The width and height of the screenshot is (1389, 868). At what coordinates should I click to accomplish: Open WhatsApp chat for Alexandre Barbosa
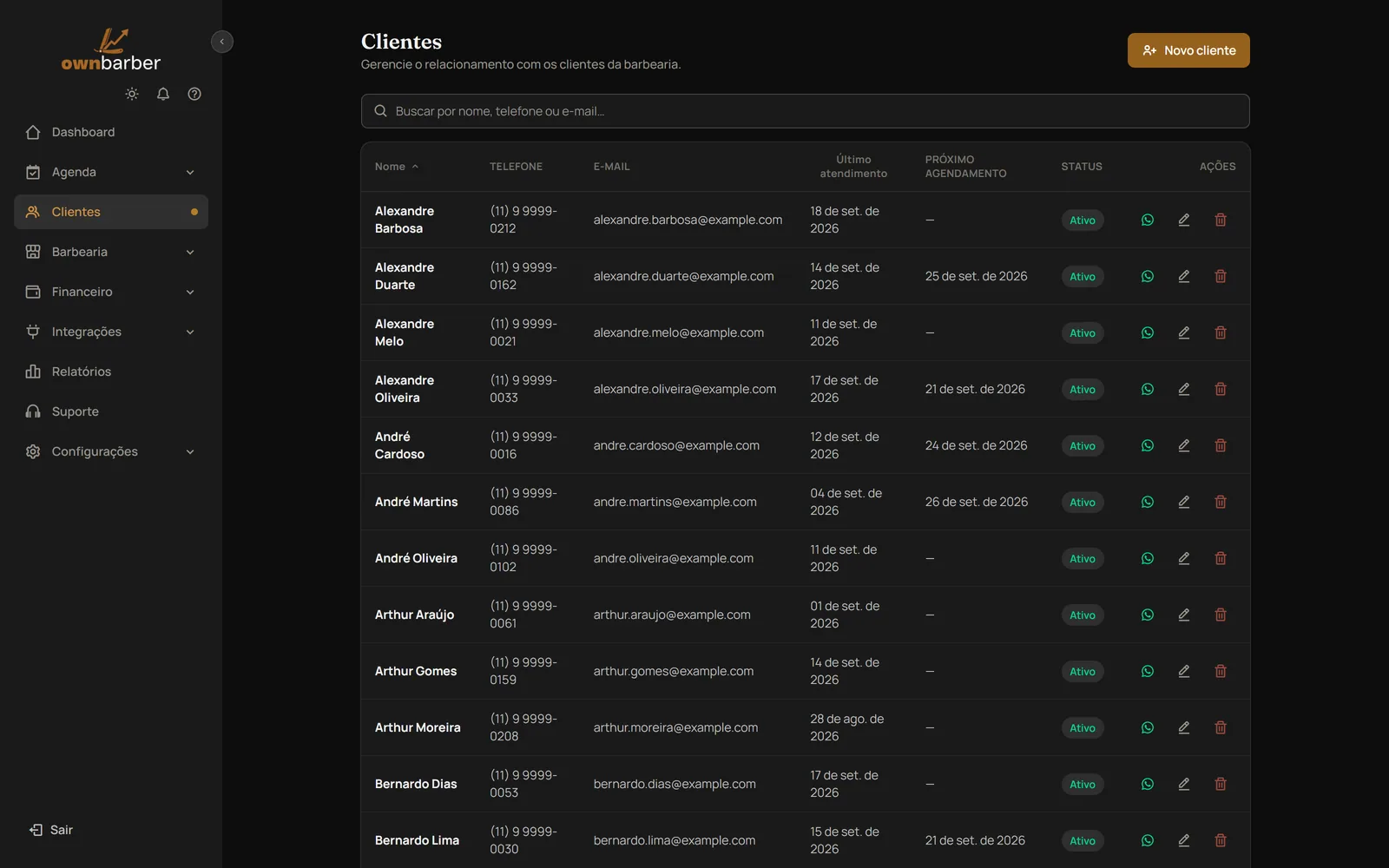coord(1148,220)
